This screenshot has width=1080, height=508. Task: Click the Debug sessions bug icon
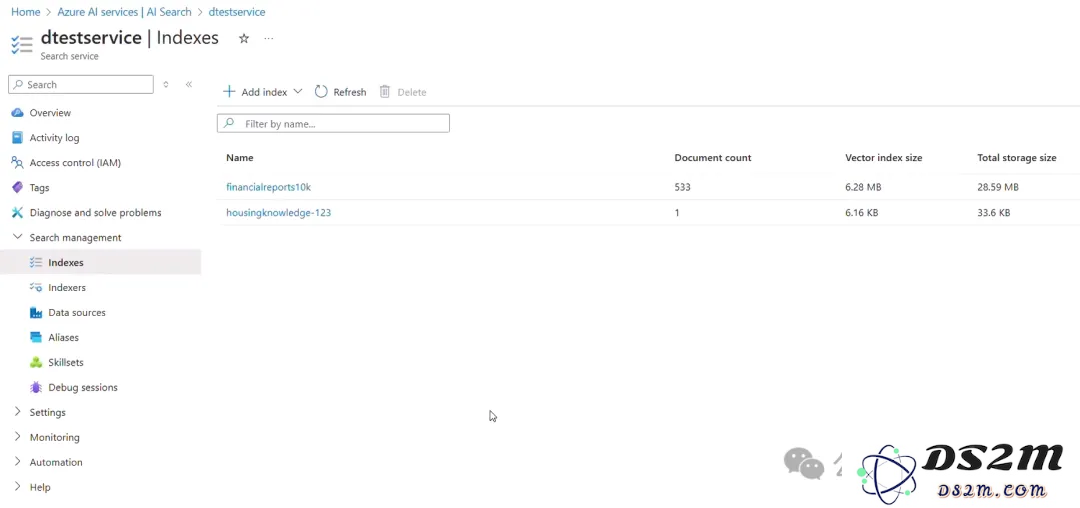[x=36, y=388]
